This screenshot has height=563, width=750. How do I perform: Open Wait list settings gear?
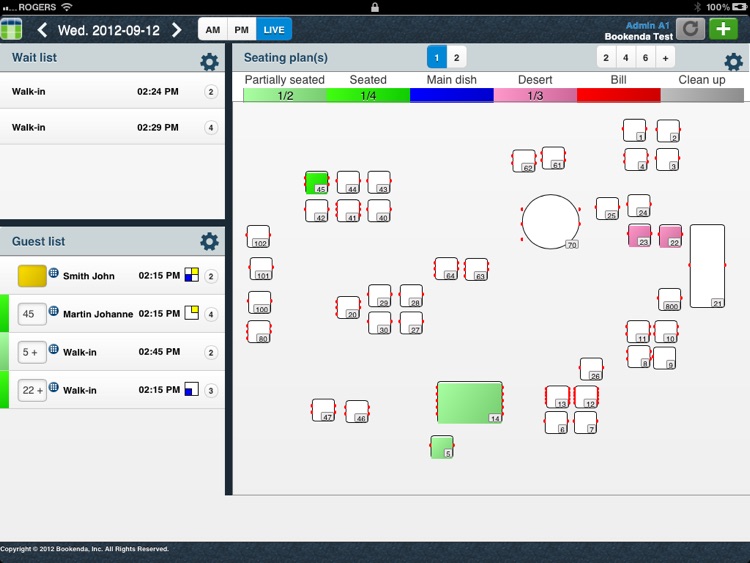click(x=209, y=62)
